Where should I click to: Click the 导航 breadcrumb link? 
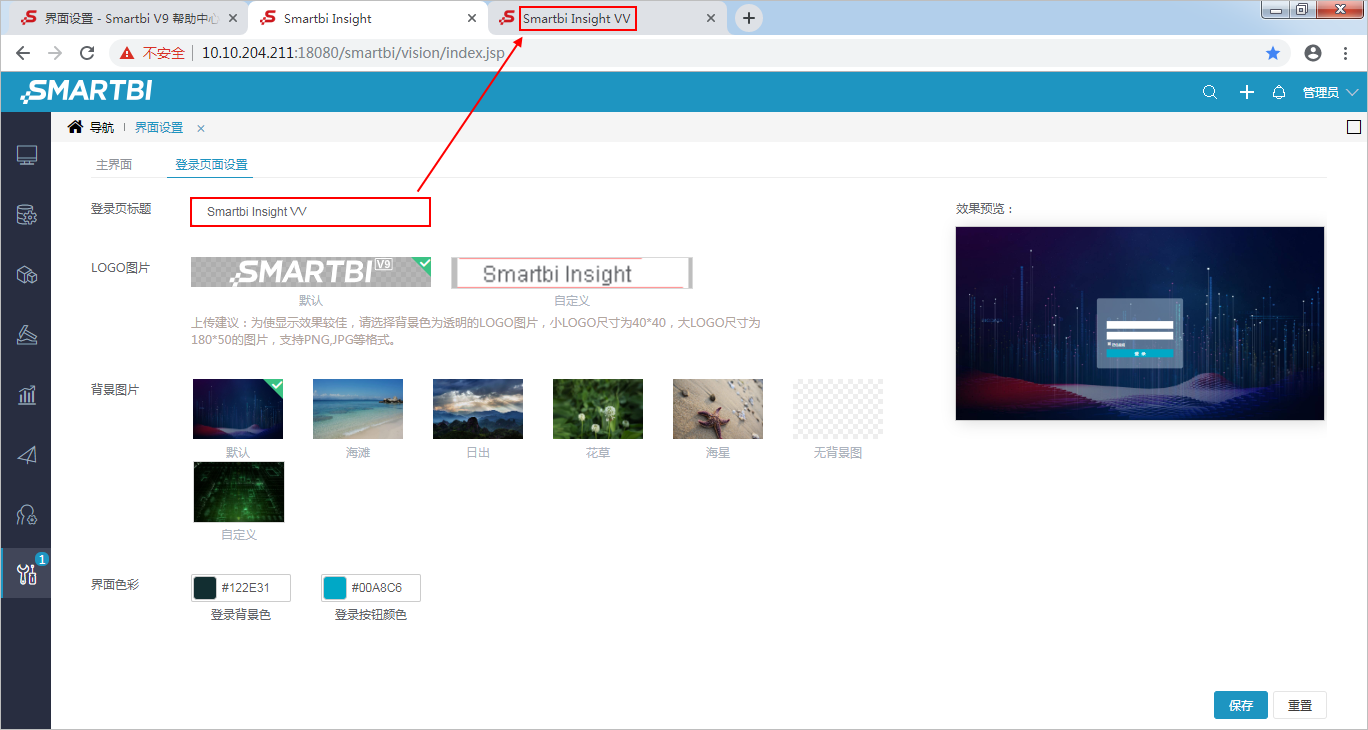pos(102,128)
